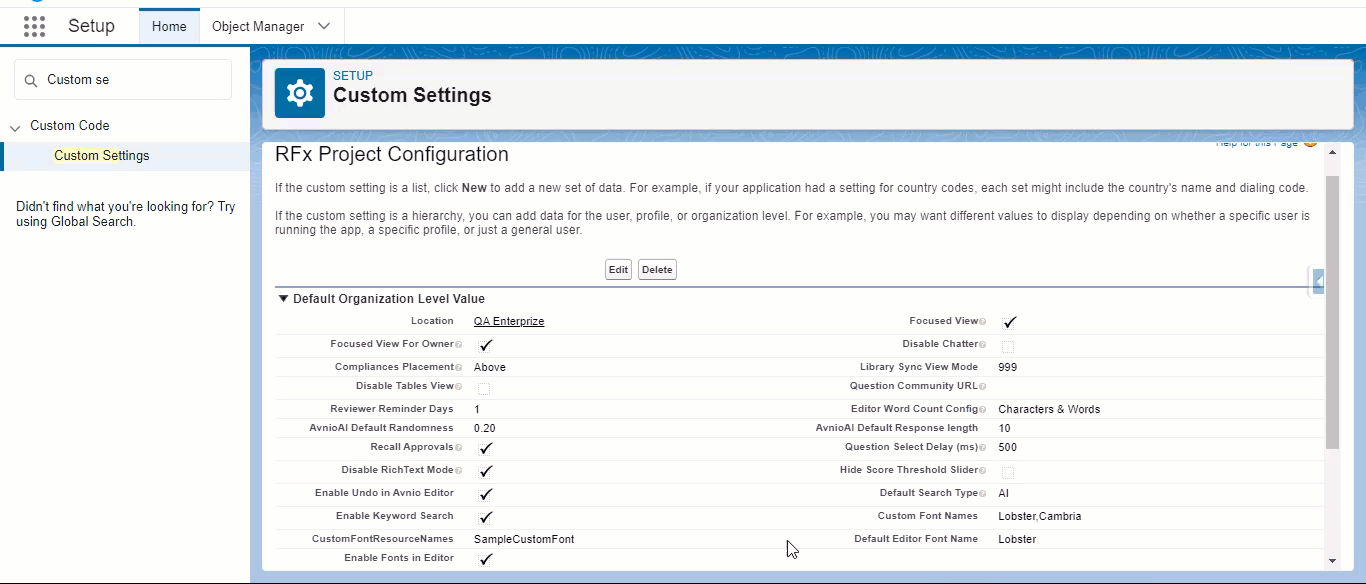Click the SETUP breadcrumb label
This screenshot has width=1366, height=584.
pos(353,76)
